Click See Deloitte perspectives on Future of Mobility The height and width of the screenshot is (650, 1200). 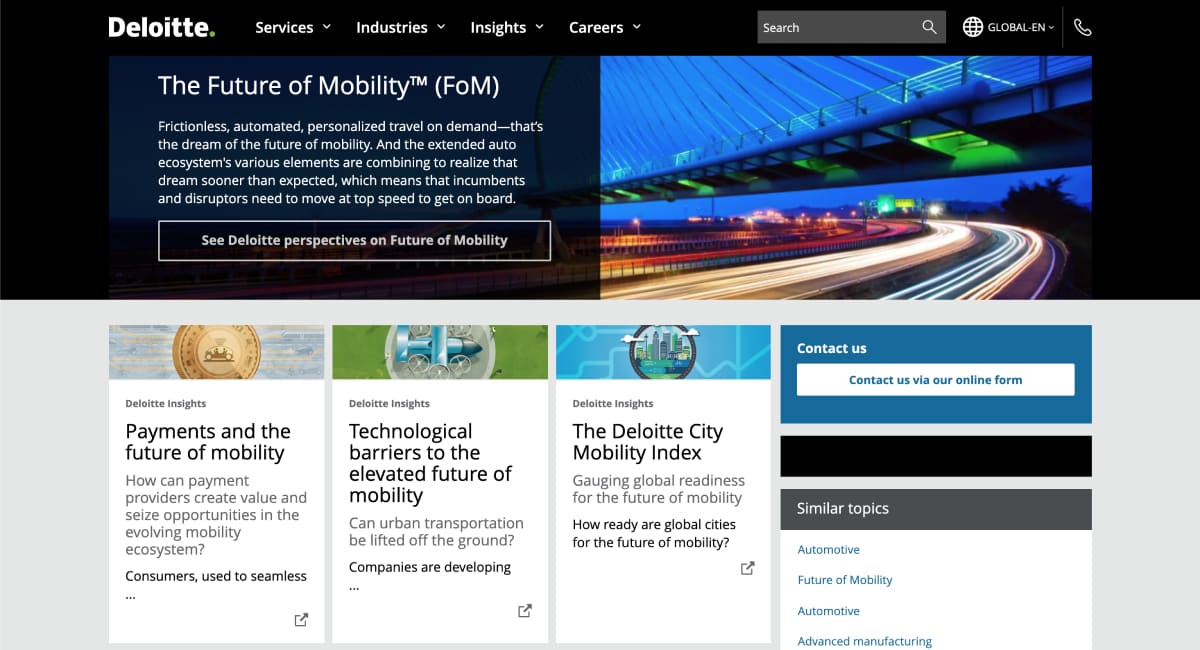point(354,240)
